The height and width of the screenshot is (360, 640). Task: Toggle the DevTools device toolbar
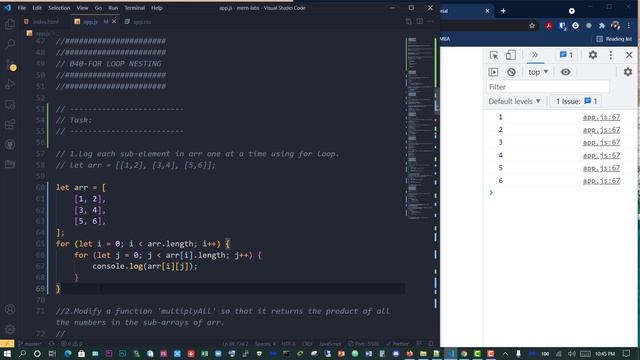point(511,55)
